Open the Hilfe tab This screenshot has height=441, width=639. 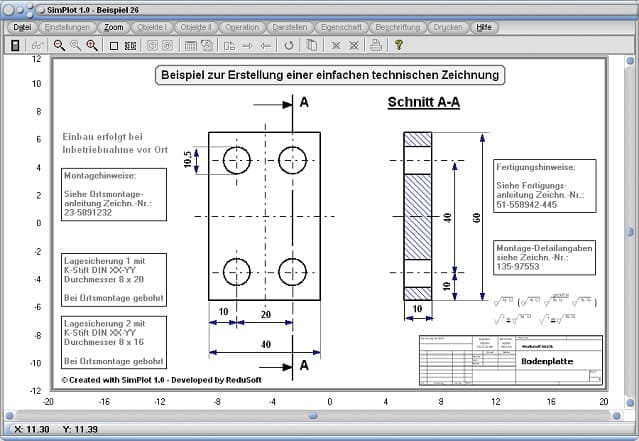484,28
